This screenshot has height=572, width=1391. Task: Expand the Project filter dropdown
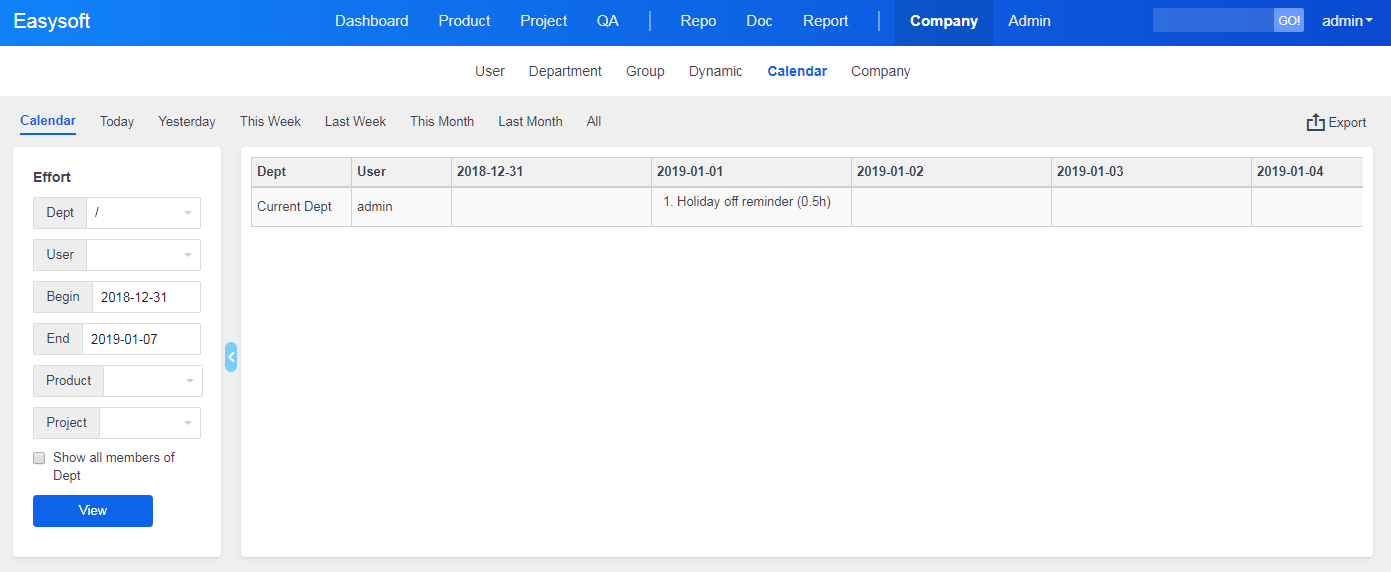pos(149,423)
